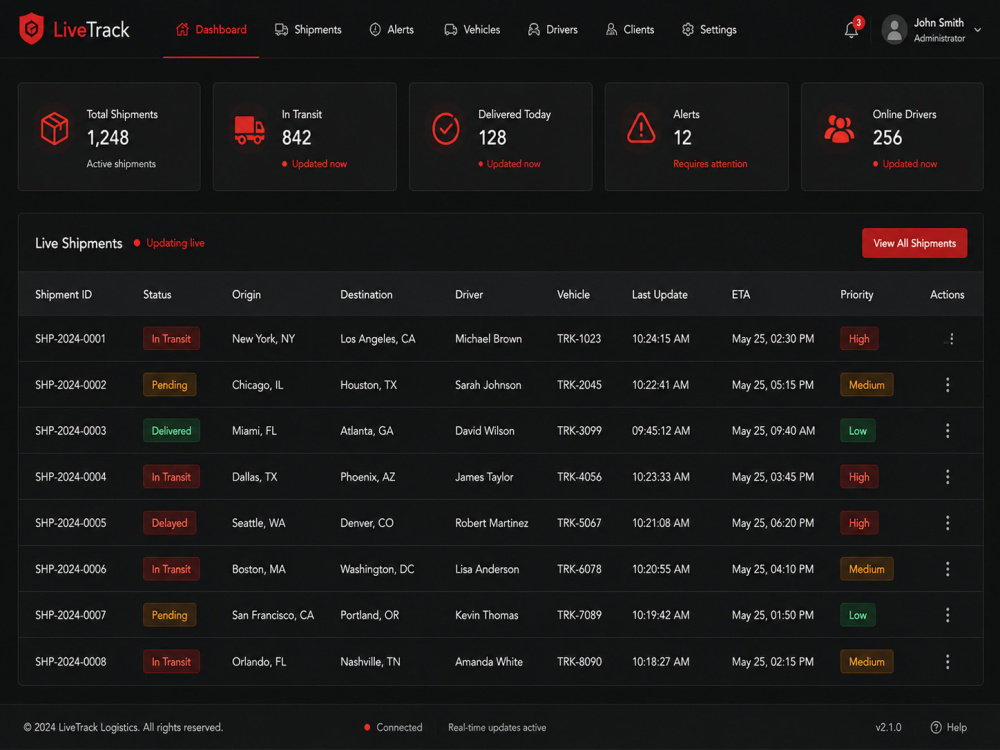Click Real-time updates active text
Viewport: 1000px width, 750px height.
click(x=497, y=727)
